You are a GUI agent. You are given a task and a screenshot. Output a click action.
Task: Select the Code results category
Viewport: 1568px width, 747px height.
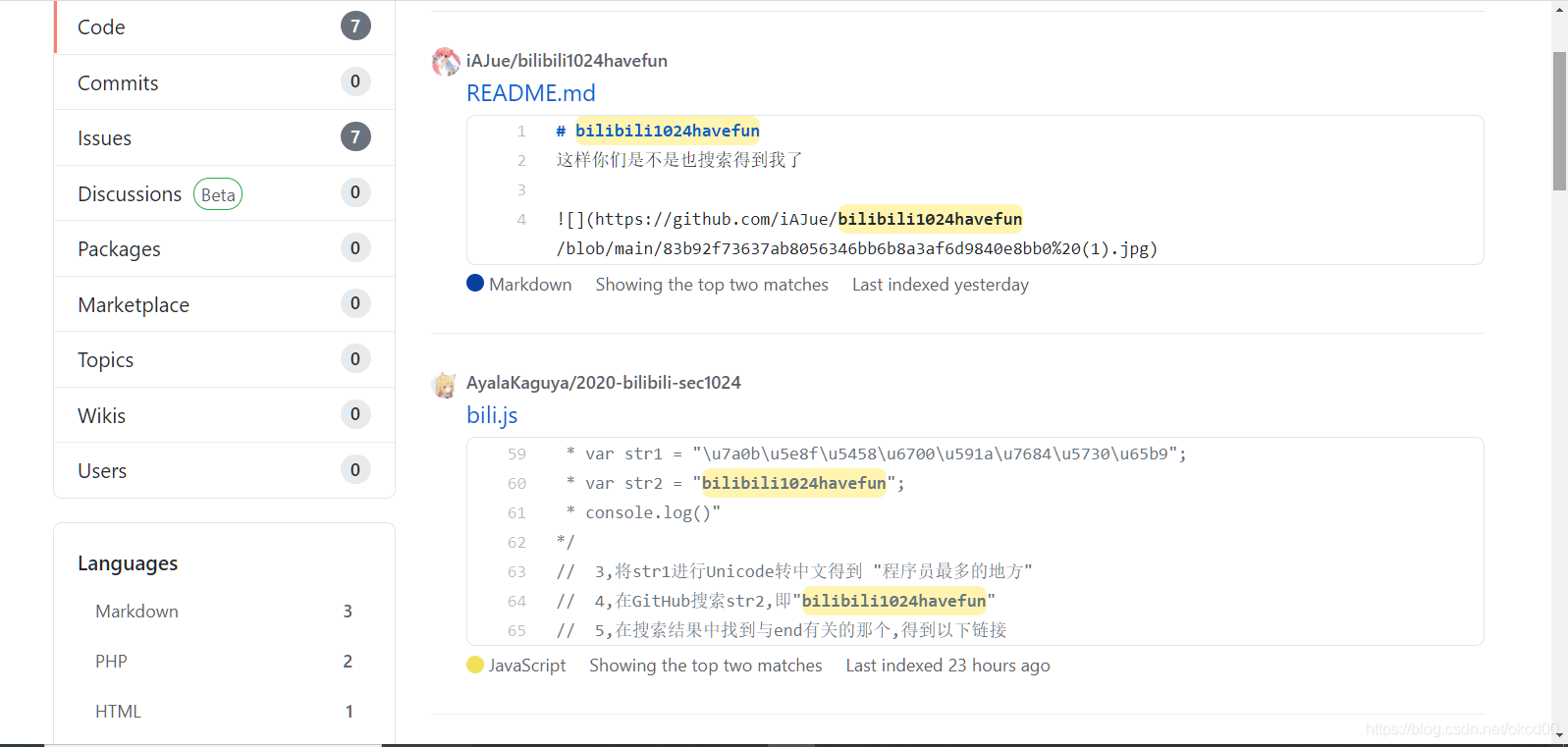point(225,27)
